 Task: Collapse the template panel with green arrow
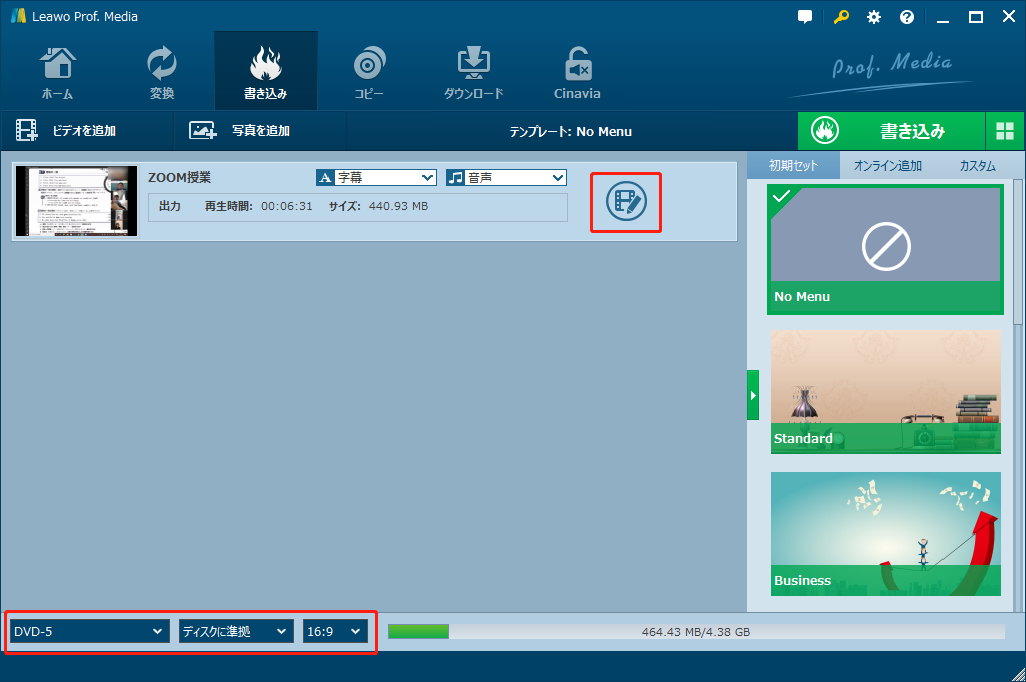pos(753,395)
